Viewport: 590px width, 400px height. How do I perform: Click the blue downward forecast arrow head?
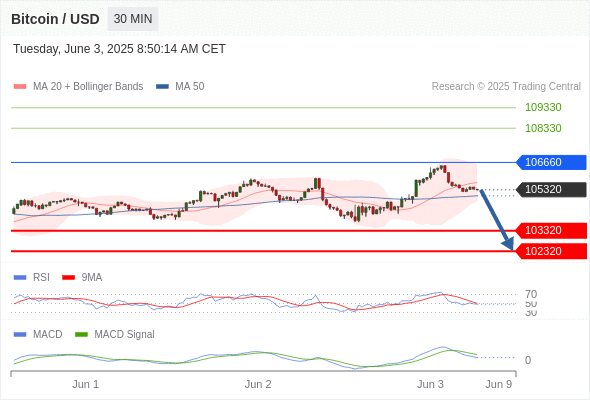coord(508,244)
